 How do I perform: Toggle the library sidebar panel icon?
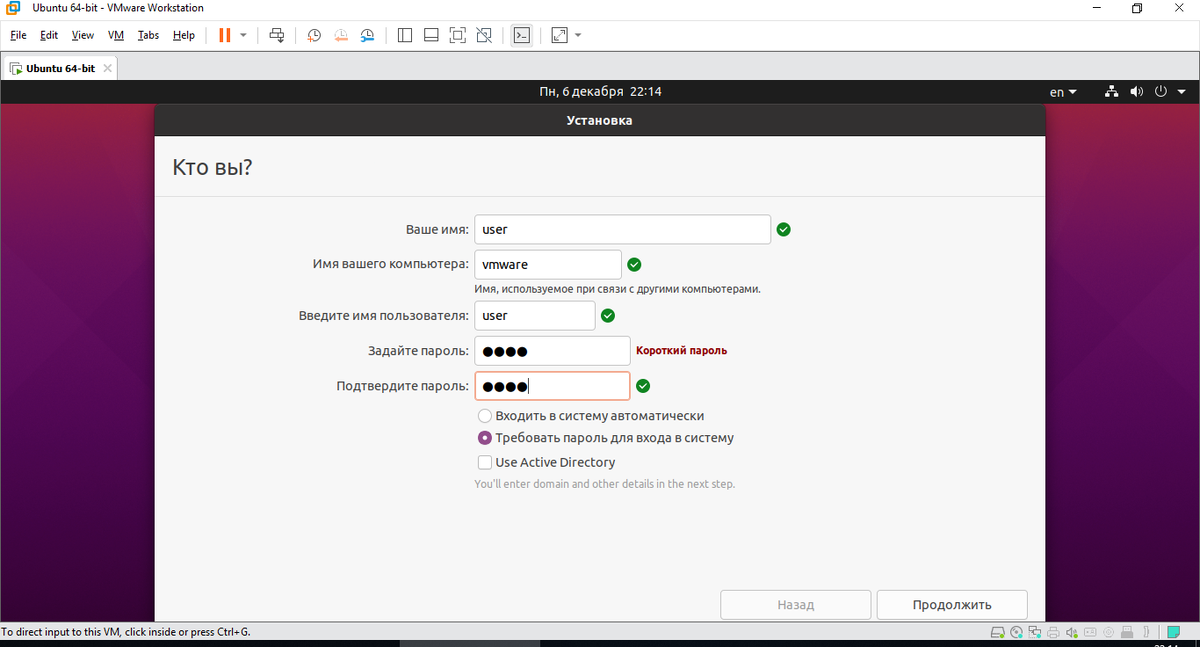[x=405, y=35]
